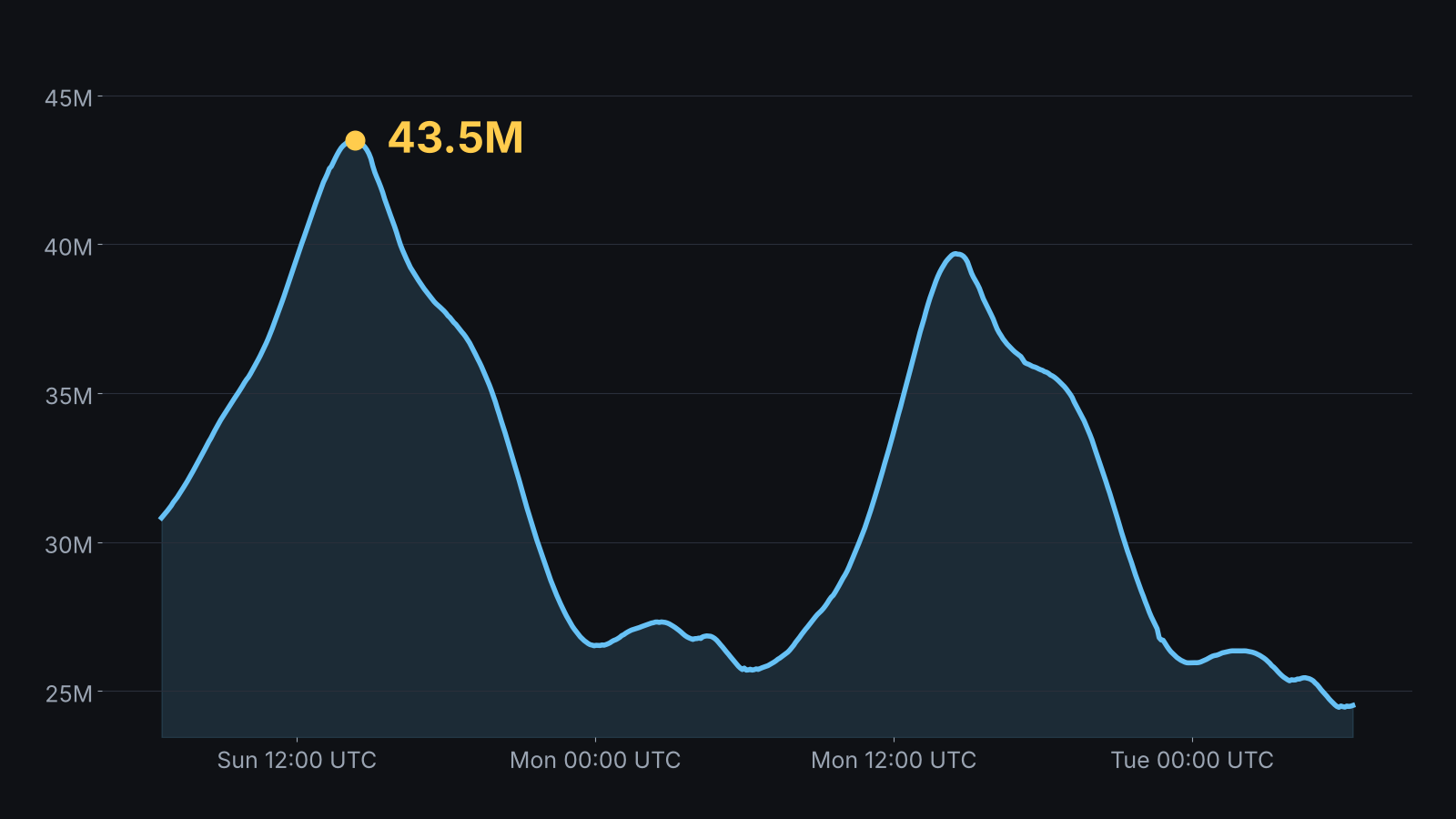Click the 45M y-axis label
The height and width of the screenshot is (819, 1456).
point(69,97)
